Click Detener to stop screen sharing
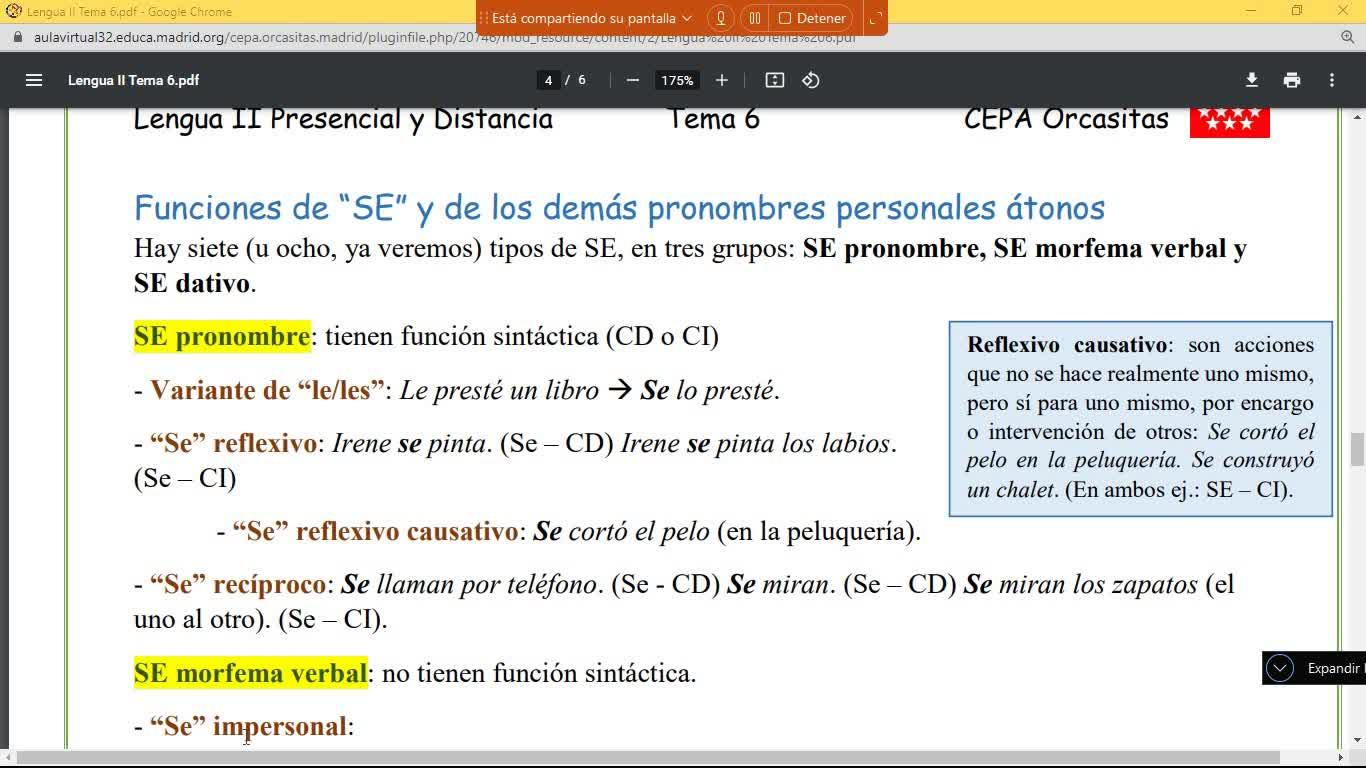The height and width of the screenshot is (768, 1366). click(812, 18)
